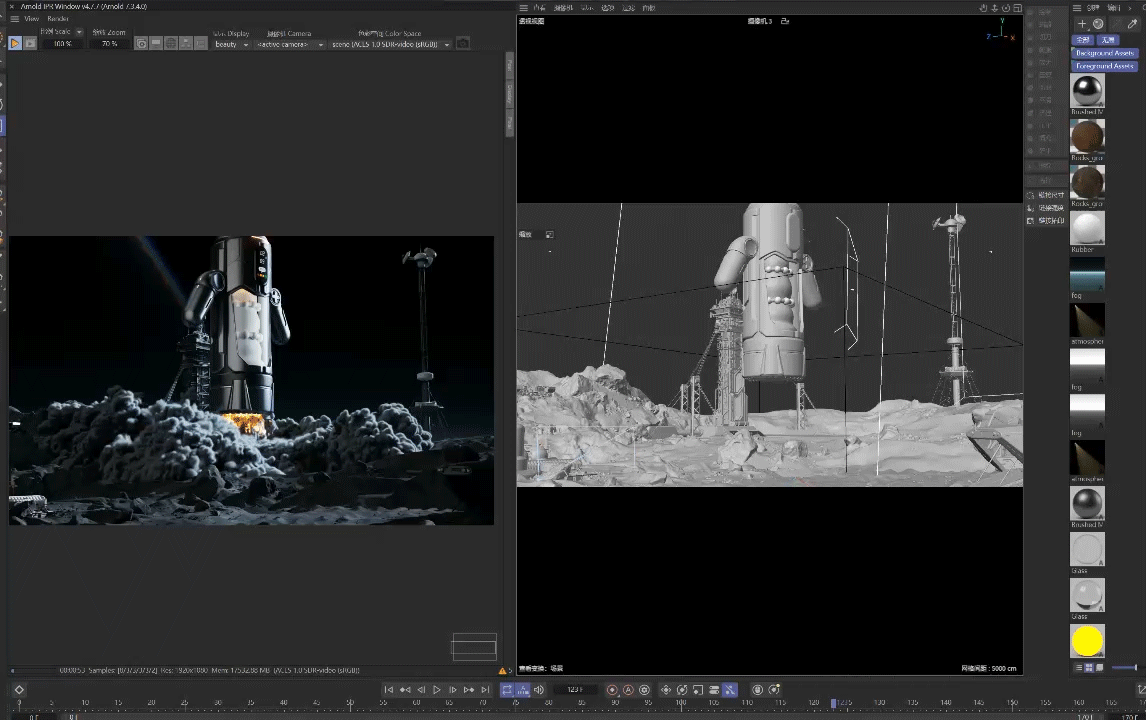Click the motion clip icon with yellow dot
The height and width of the screenshot is (720, 1146).
click(774, 690)
